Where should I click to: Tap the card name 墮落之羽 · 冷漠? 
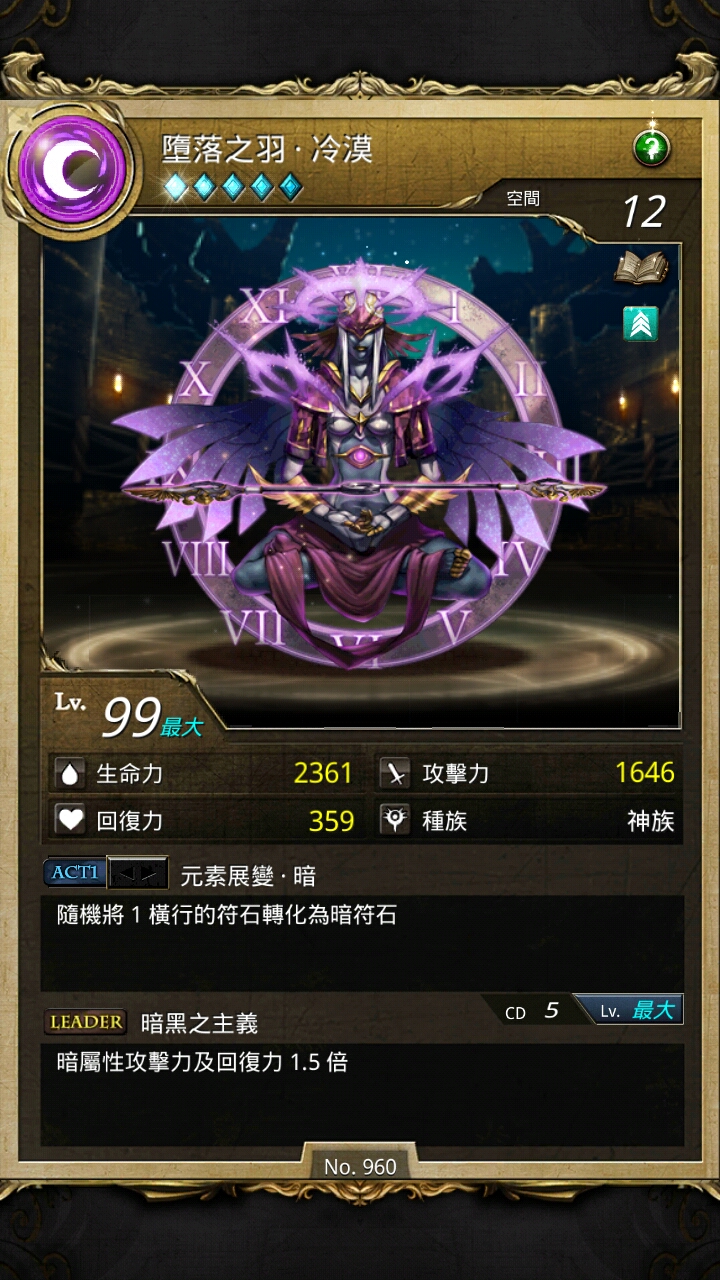(x=268, y=149)
